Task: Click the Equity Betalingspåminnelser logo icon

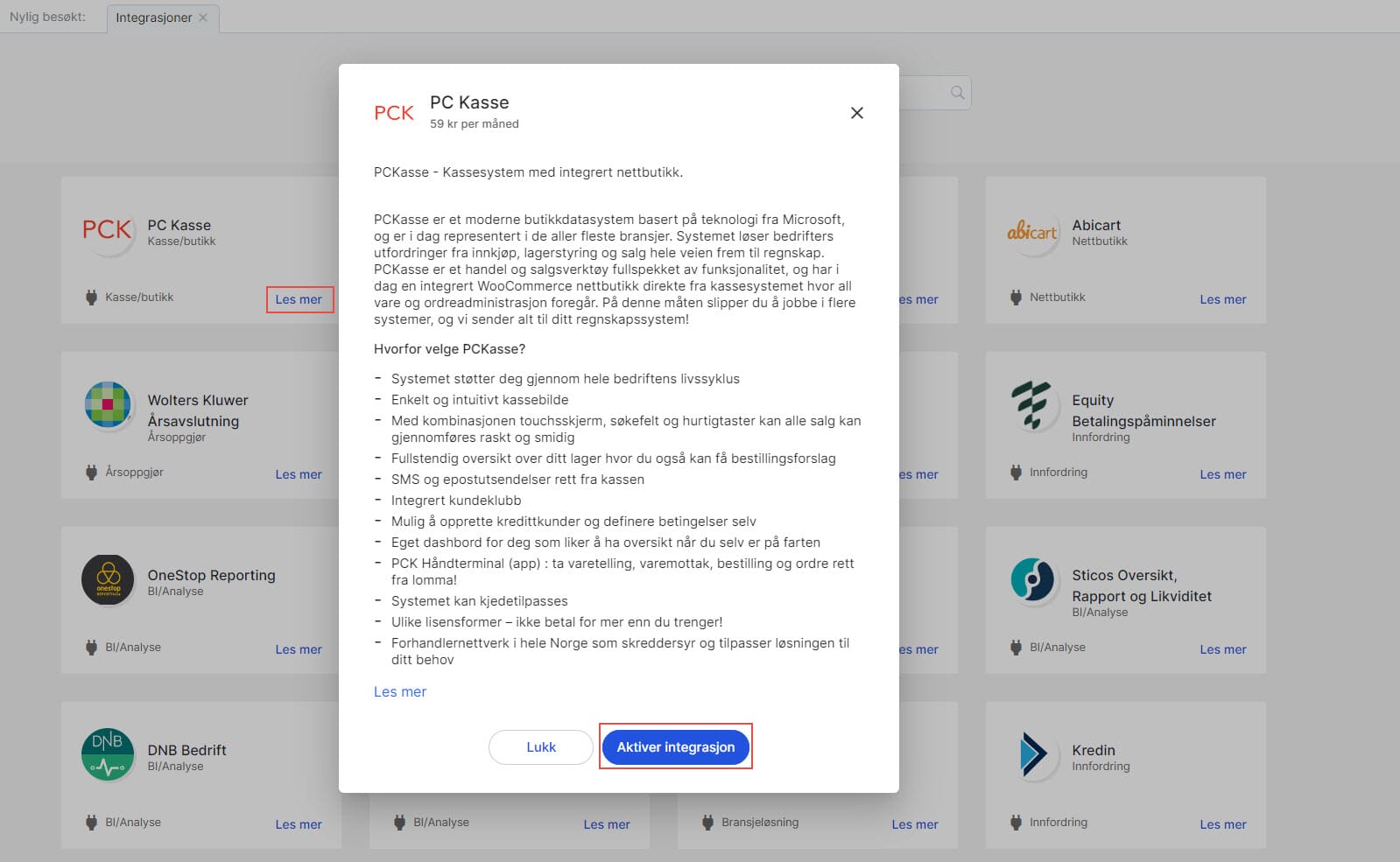Action: 1032,405
